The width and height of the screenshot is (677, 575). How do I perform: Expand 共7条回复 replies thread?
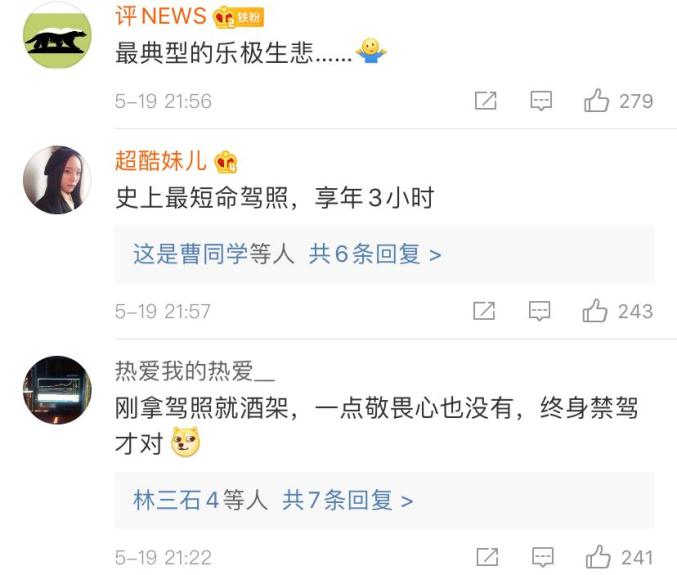click(348, 500)
